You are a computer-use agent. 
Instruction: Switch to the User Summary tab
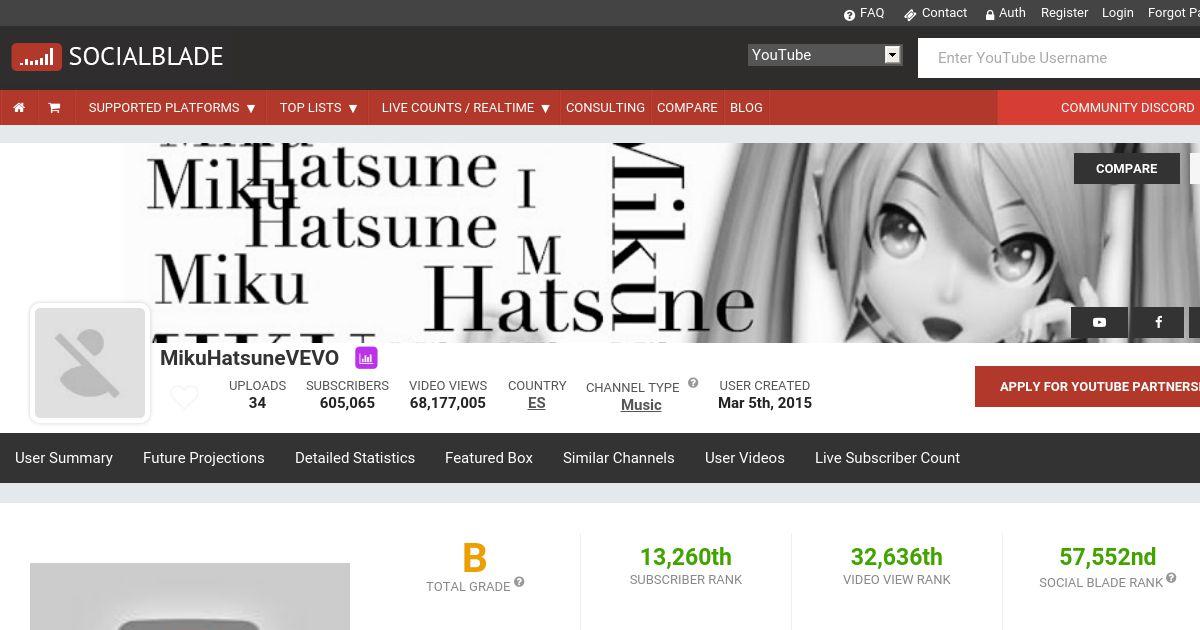pyautogui.click(x=64, y=458)
